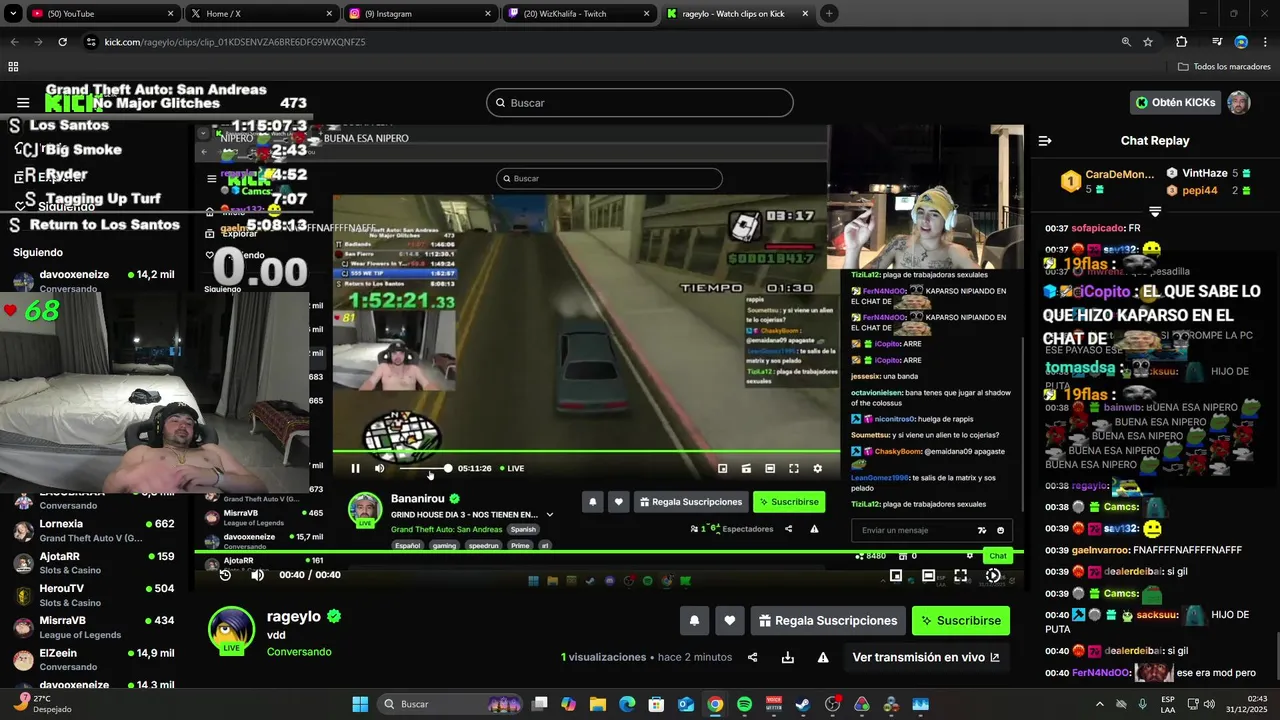Enter fullscreen on the clip player
The width and height of the screenshot is (1280, 720).
point(960,575)
